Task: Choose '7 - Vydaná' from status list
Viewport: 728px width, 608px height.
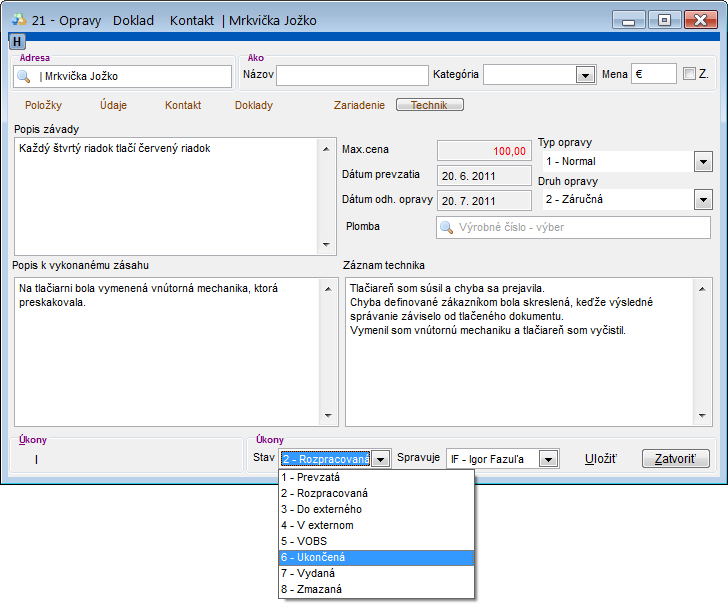Action: 376,573
